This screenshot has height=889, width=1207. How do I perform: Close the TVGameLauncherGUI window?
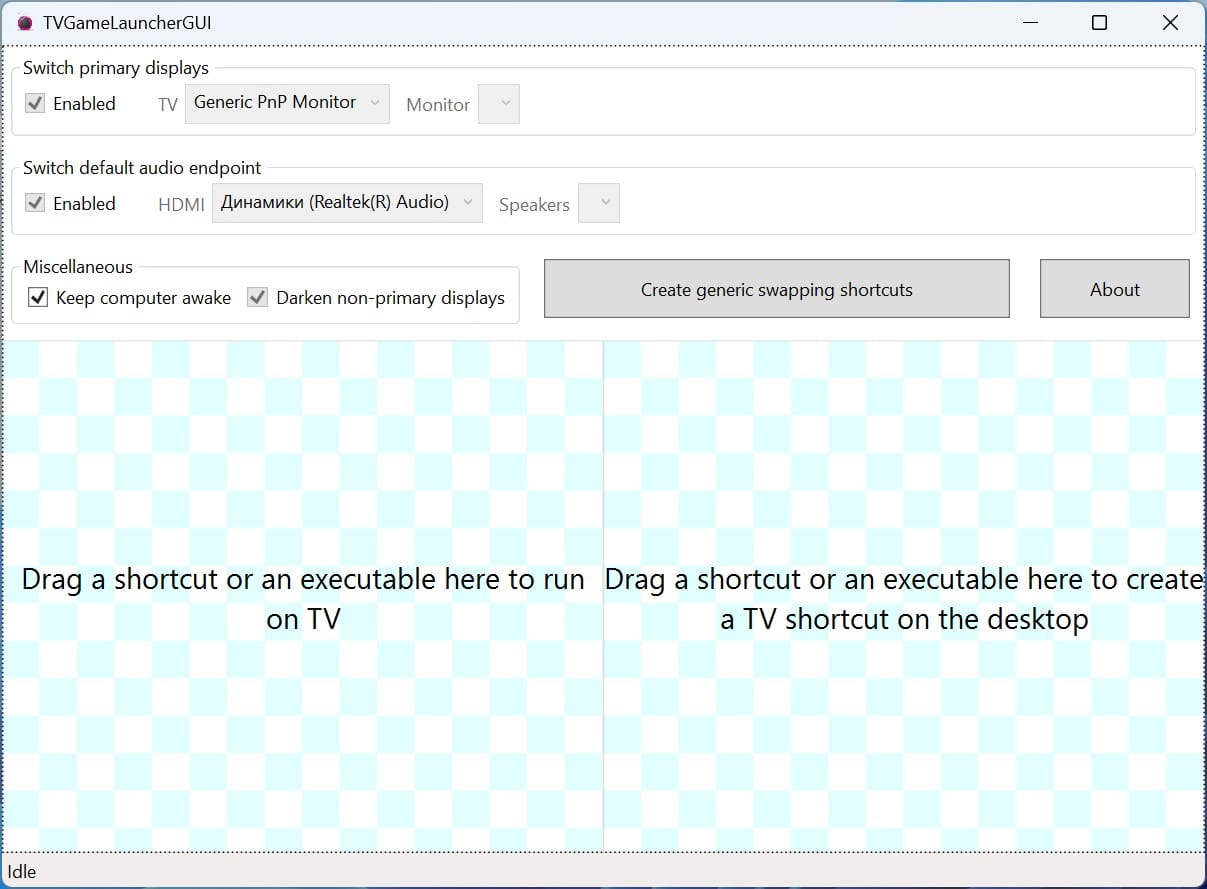[x=1170, y=23]
